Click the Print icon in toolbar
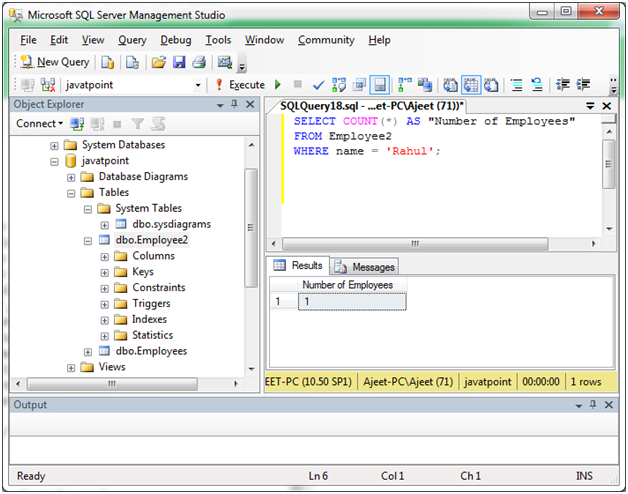The image size is (628, 494). (x=199, y=62)
